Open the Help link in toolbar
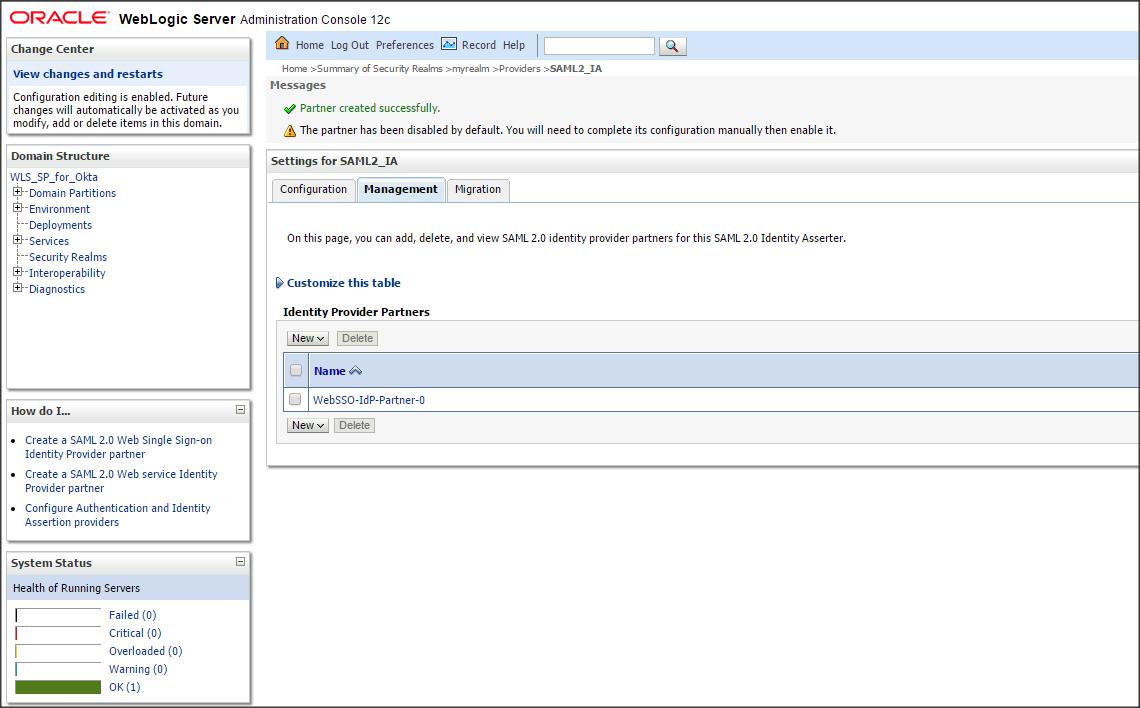Screen dimensions: 1140x708 pos(514,45)
